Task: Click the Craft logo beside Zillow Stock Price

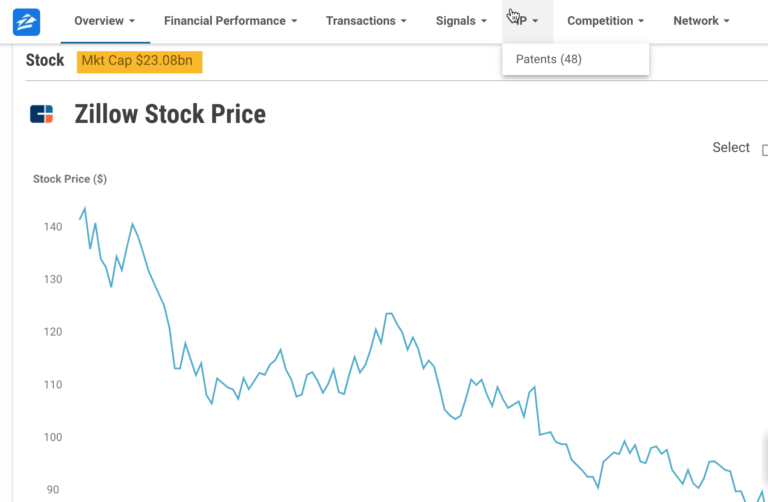Action: click(41, 114)
